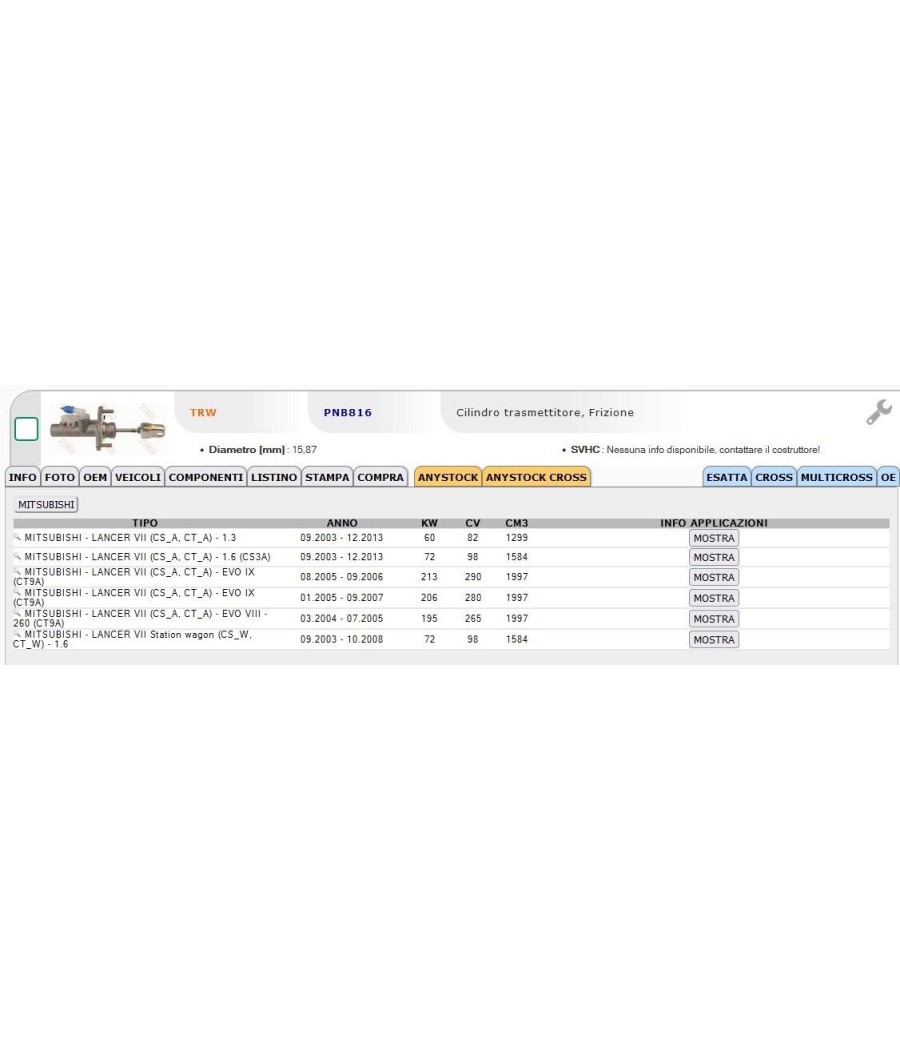The image size is (900, 1050).
Task: Open the FOTO tab
Action: click(x=60, y=477)
